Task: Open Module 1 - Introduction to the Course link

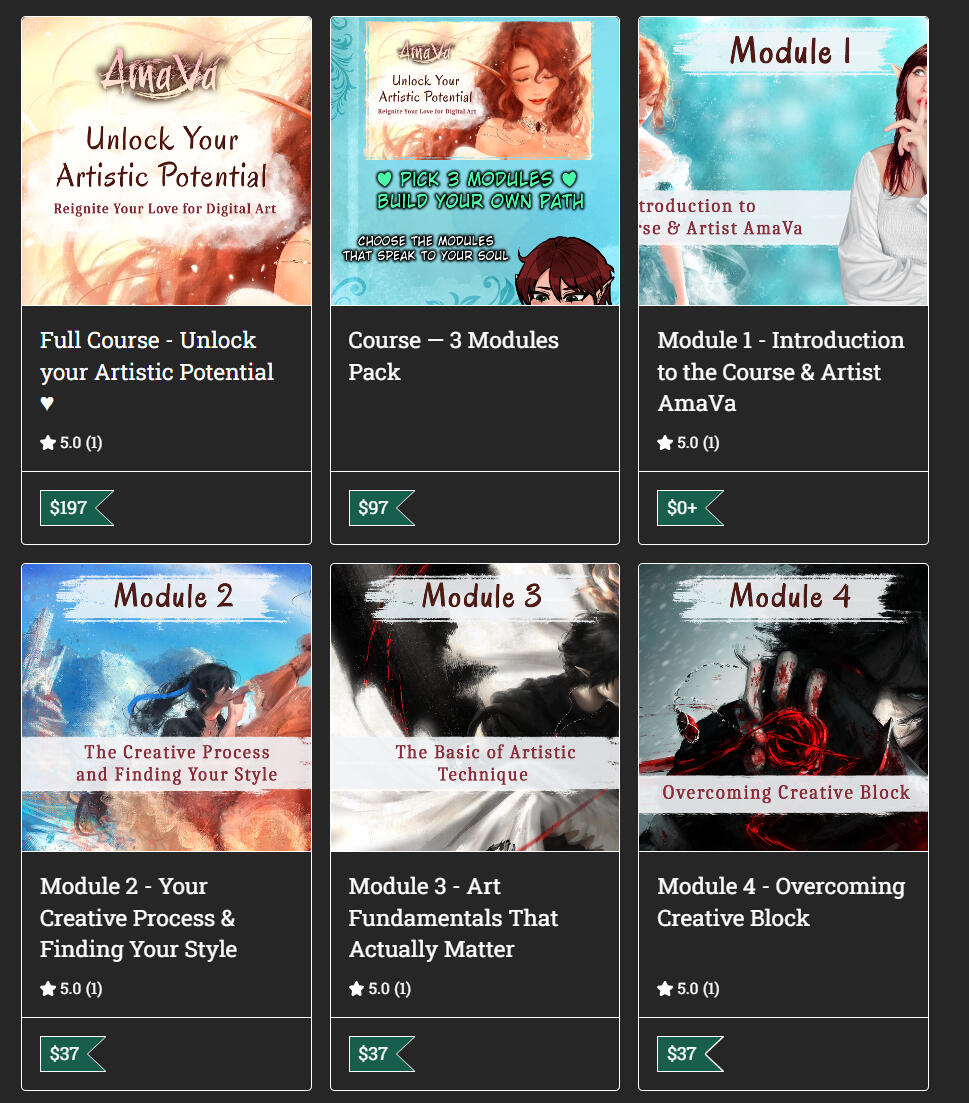Action: (781, 371)
